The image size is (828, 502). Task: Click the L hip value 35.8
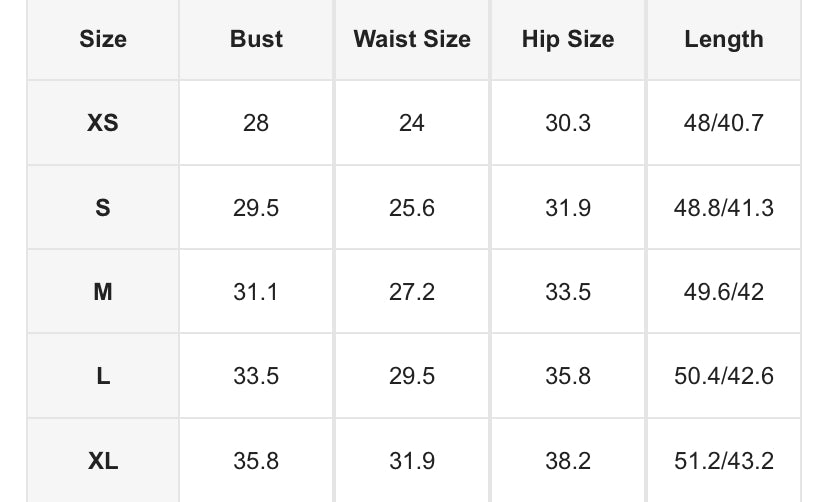(568, 376)
